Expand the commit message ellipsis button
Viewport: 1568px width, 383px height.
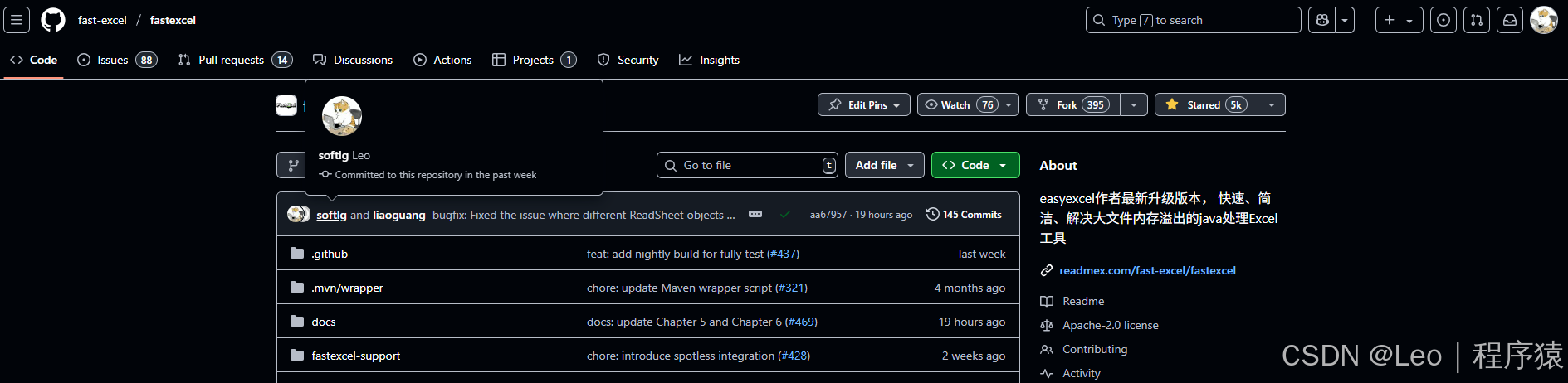coord(755,214)
